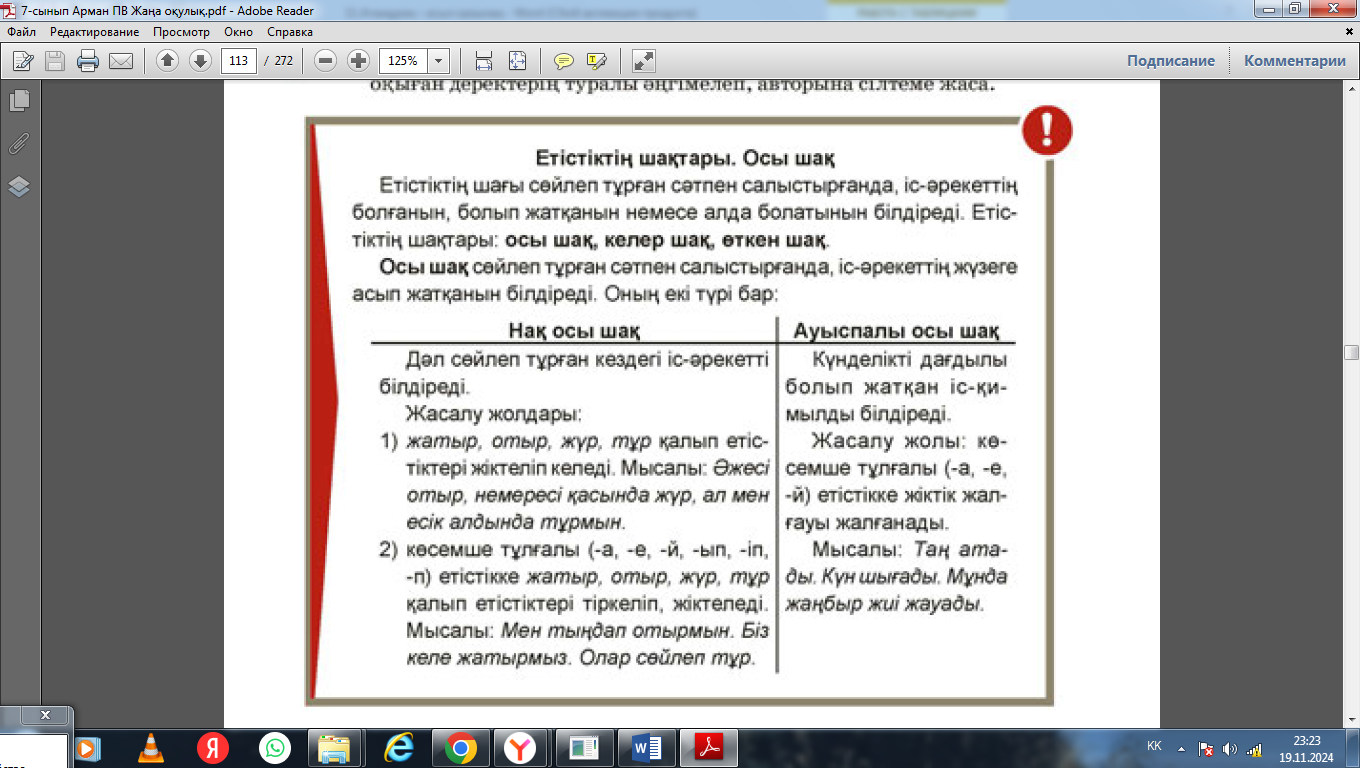Open Internet Explorer from the taskbar

click(x=398, y=747)
